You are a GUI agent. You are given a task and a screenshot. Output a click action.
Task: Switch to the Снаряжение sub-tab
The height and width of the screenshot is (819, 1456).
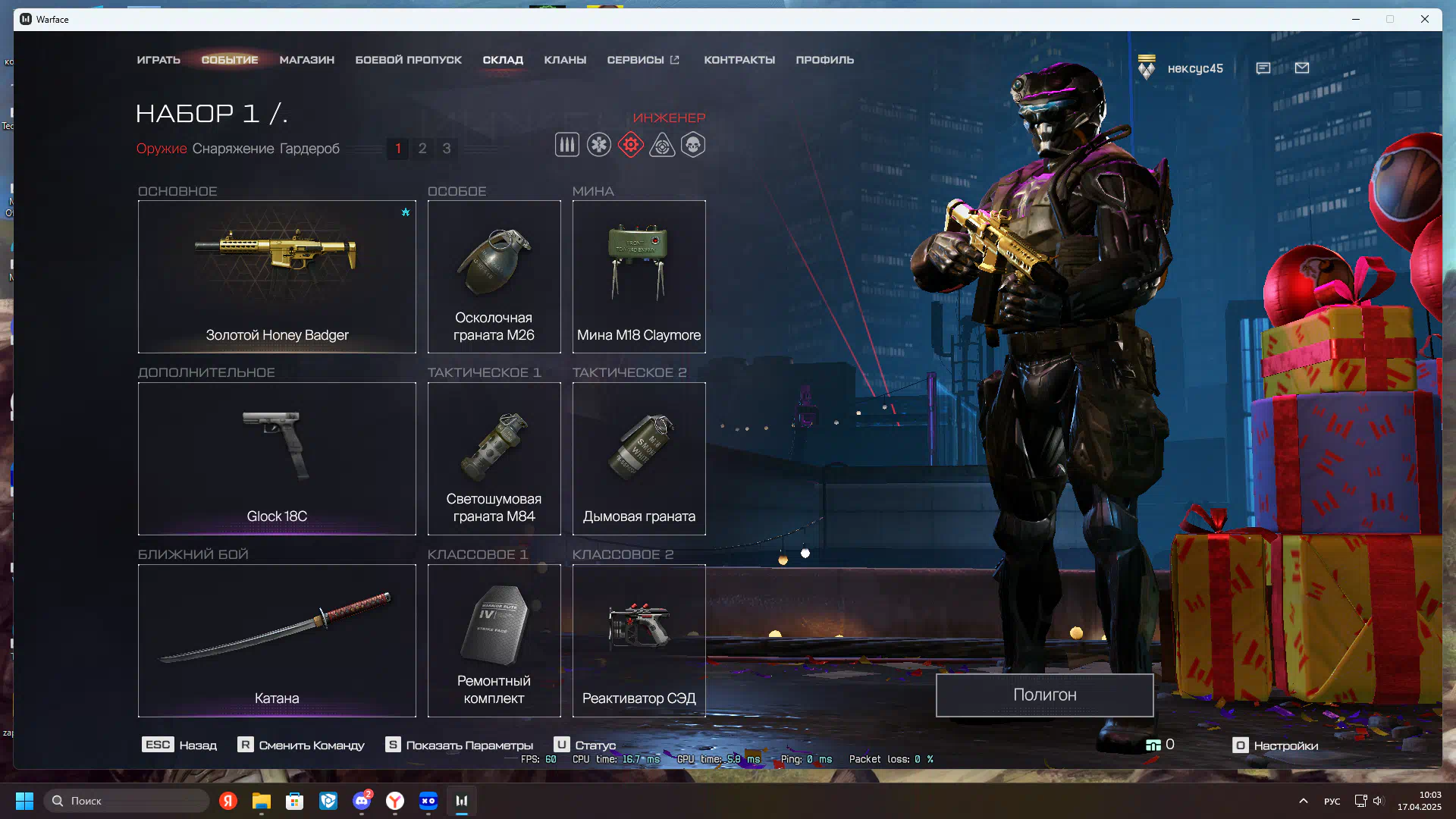click(x=233, y=149)
